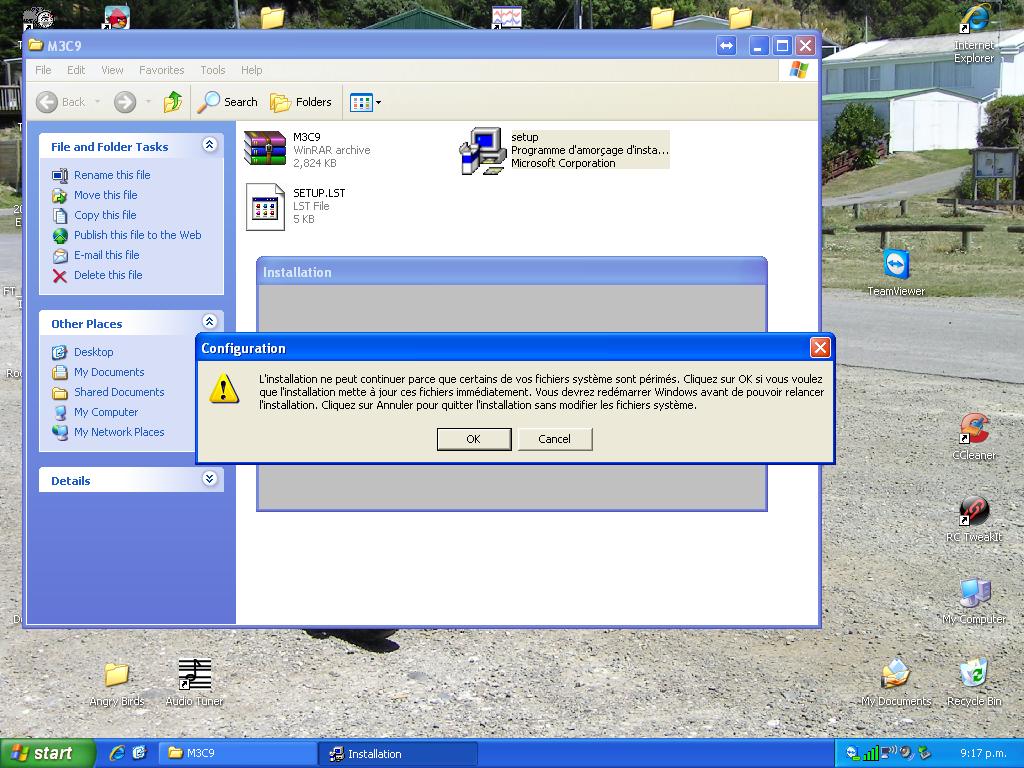Click Copy this file link
This screenshot has height=768, width=1024.
coord(104,215)
